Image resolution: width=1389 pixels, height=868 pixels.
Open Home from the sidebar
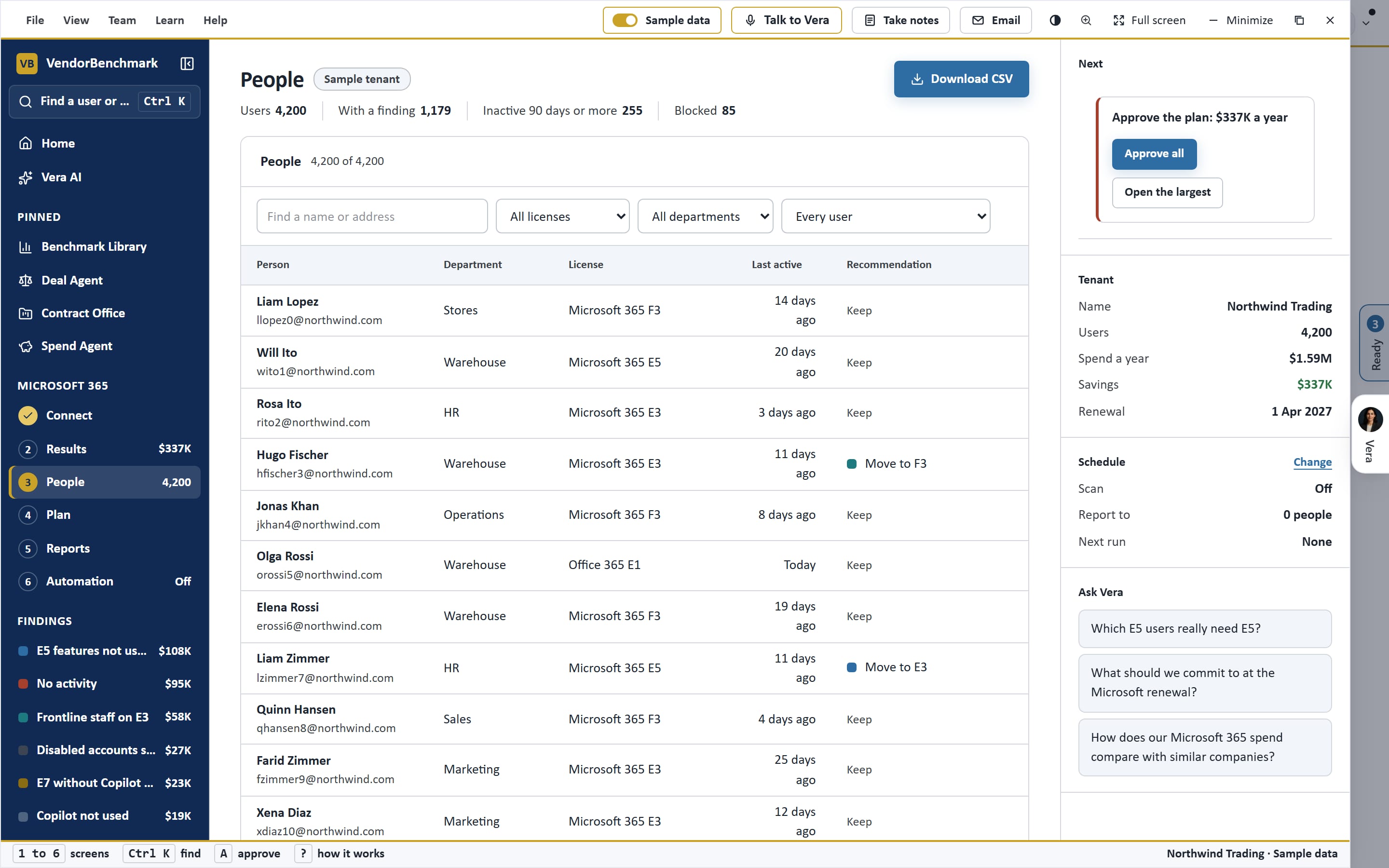coord(105,144)
